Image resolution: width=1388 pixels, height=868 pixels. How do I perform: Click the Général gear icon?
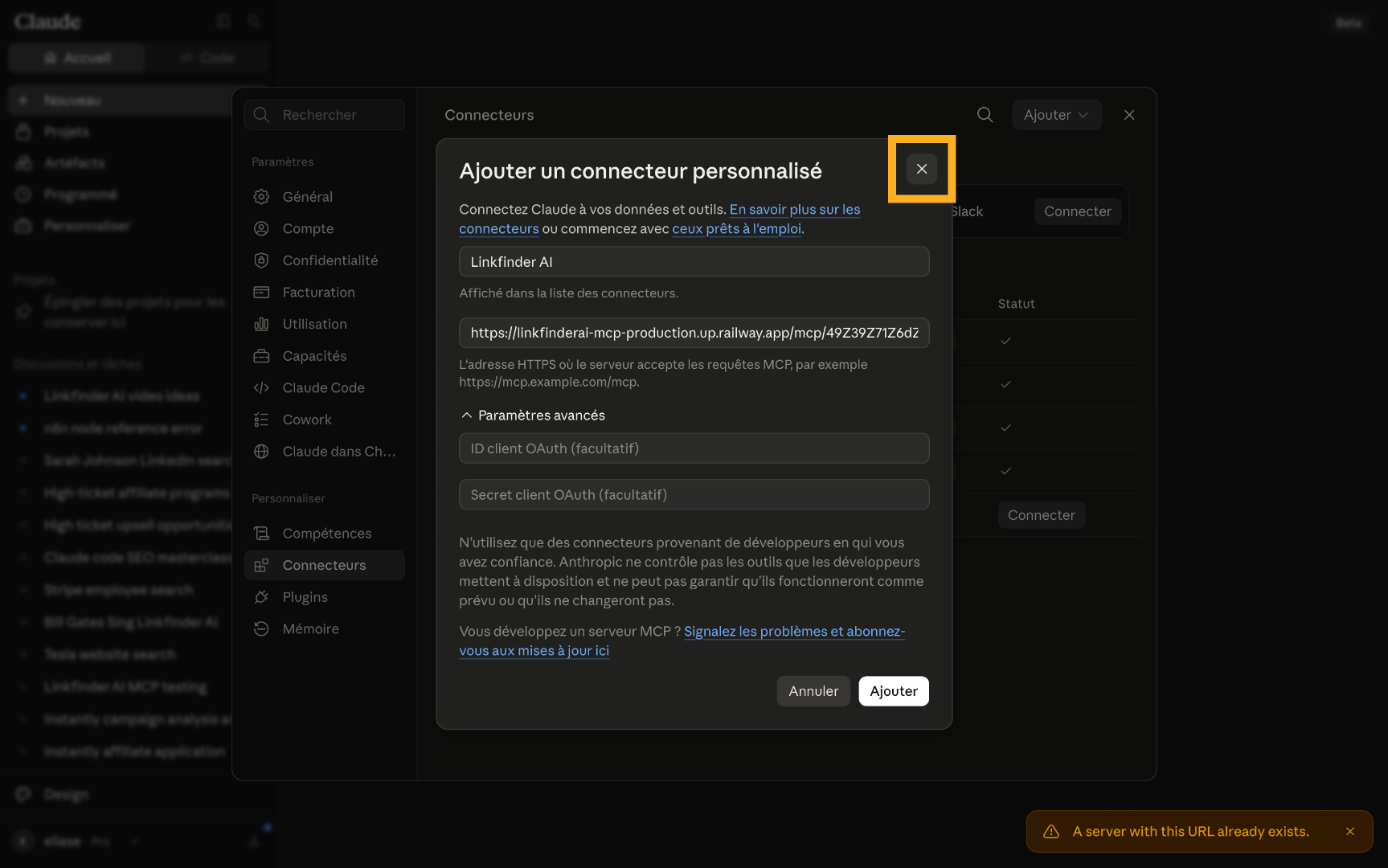[261, 197]
